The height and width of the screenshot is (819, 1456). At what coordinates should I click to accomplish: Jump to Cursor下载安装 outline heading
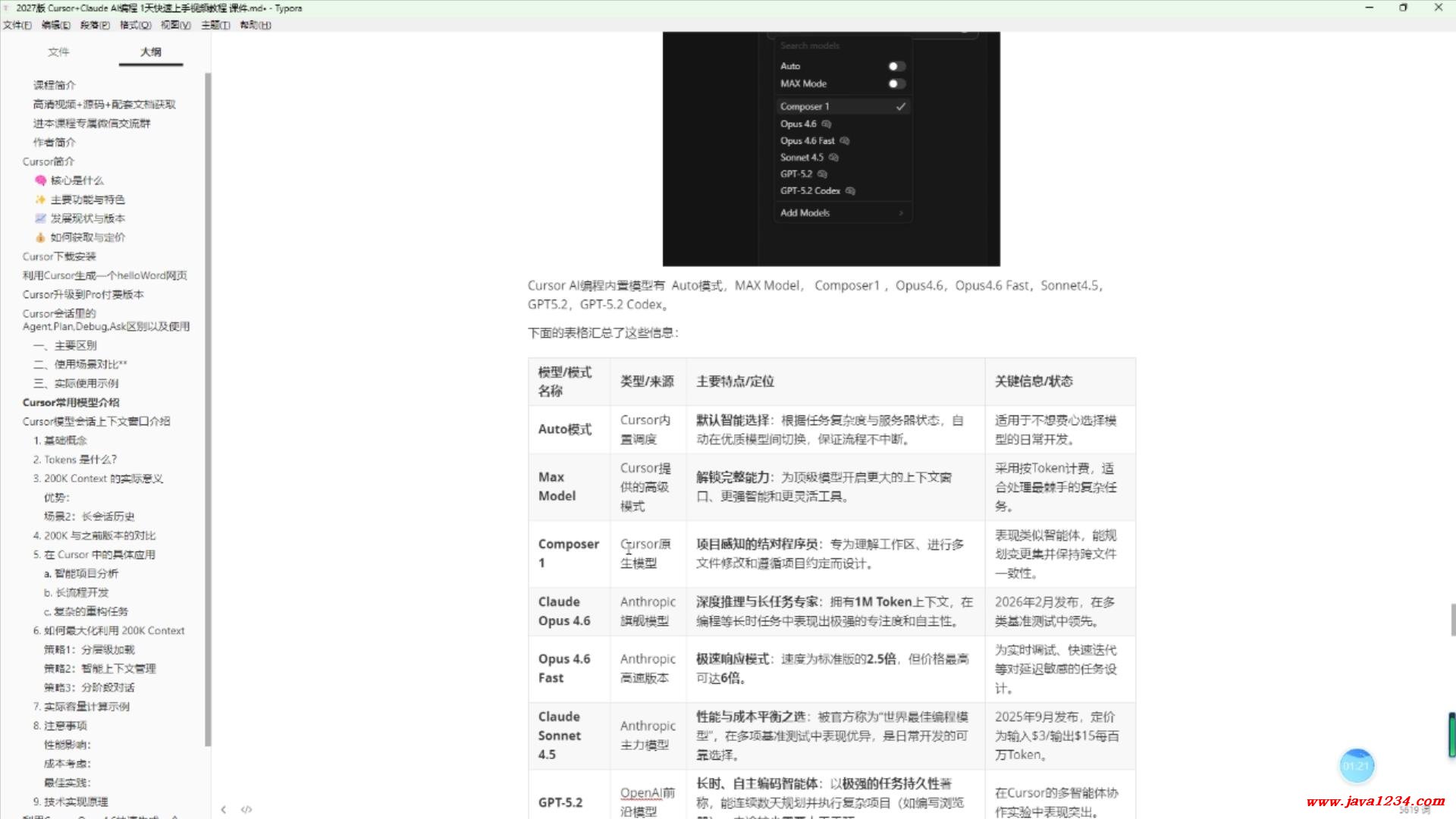pyautogui.click(x=59, y=256)
